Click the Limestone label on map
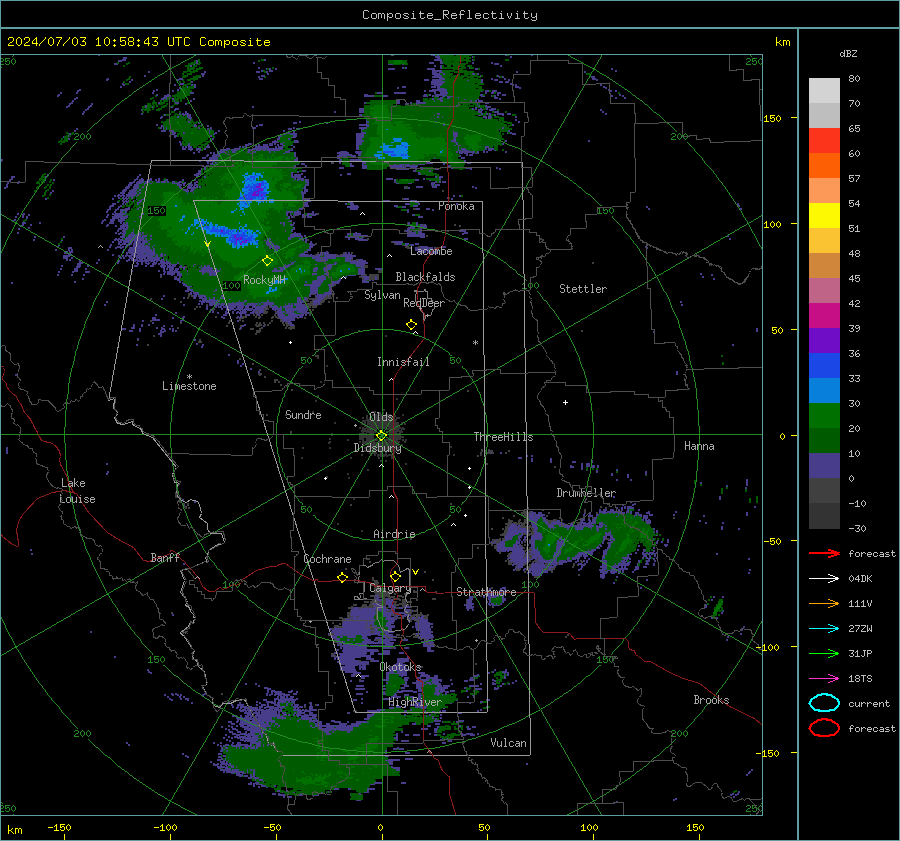Viewport: 900px width, 841px height. pos(189,386)
